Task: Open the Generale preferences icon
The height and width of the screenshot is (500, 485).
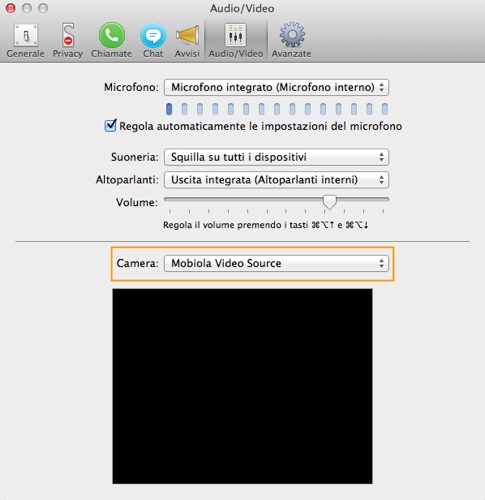Action: [25, 35]
